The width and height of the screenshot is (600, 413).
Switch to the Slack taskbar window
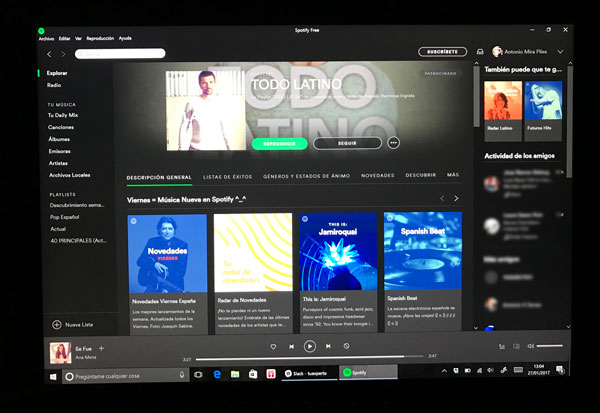tap(309, 374)
